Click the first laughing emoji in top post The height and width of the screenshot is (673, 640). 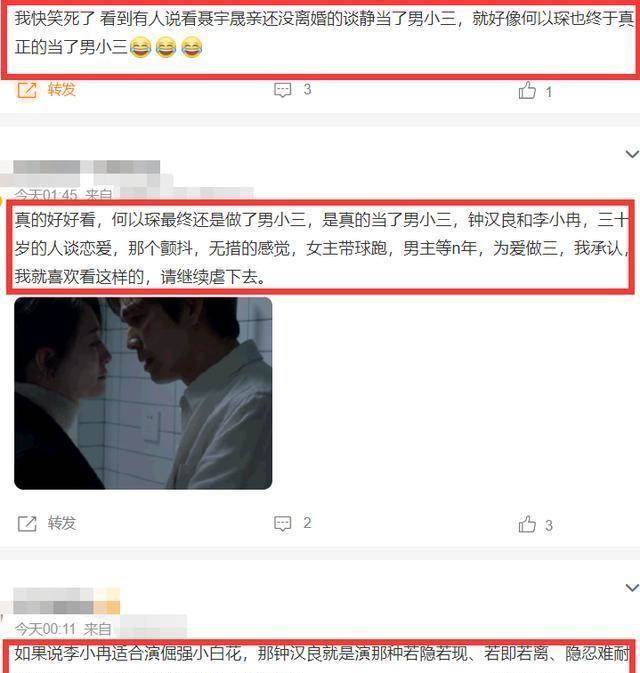[140, 47]
